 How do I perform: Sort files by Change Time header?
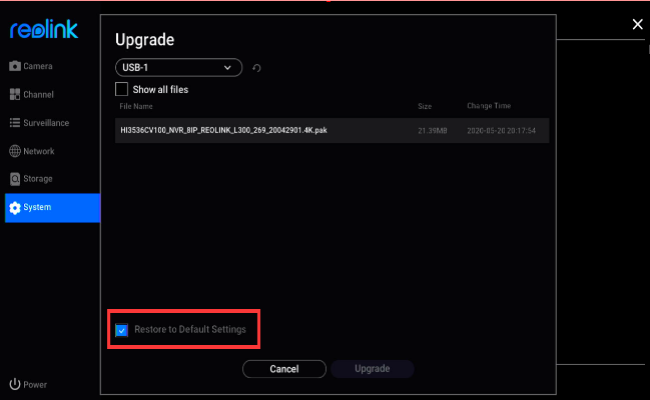coord(489,105)
